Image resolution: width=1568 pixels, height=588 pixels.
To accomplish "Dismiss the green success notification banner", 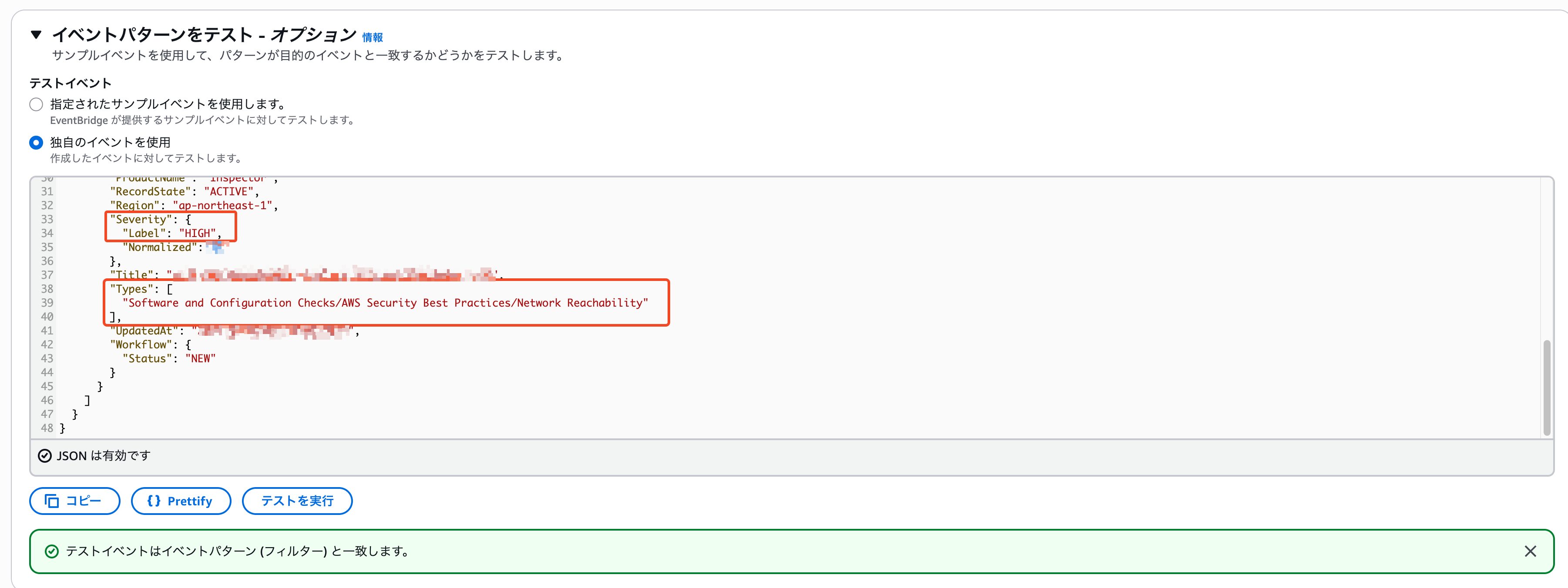I will [1530, 551].
